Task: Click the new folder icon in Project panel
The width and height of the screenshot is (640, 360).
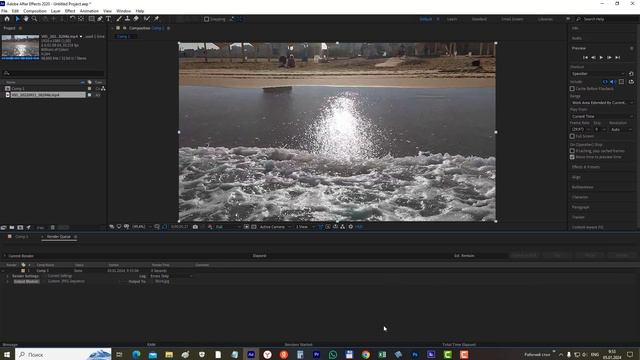Action: (x=12, y=227)
